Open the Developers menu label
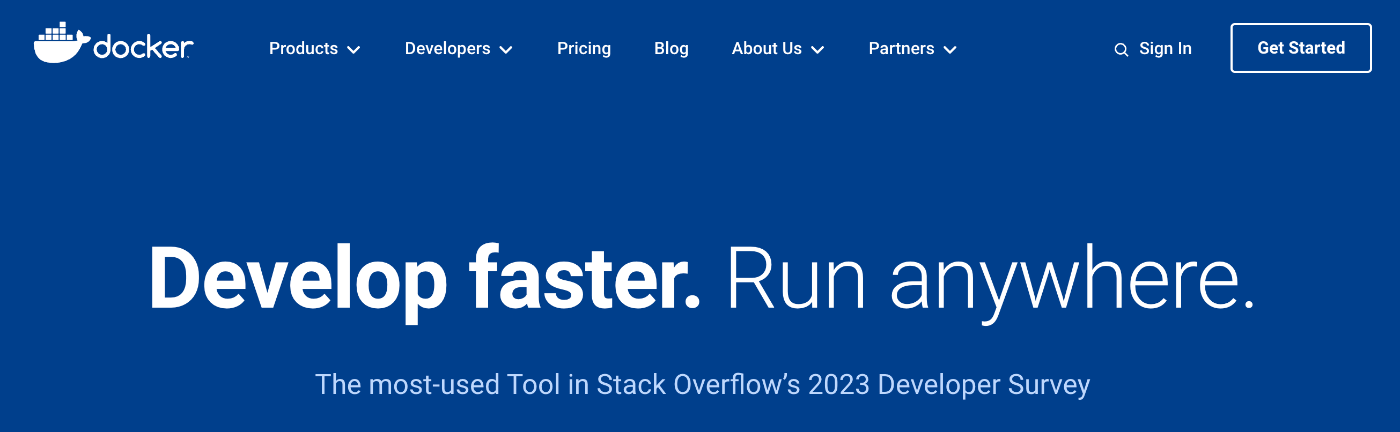Viewport: 1400px width, 432px height. click(447, 48)
